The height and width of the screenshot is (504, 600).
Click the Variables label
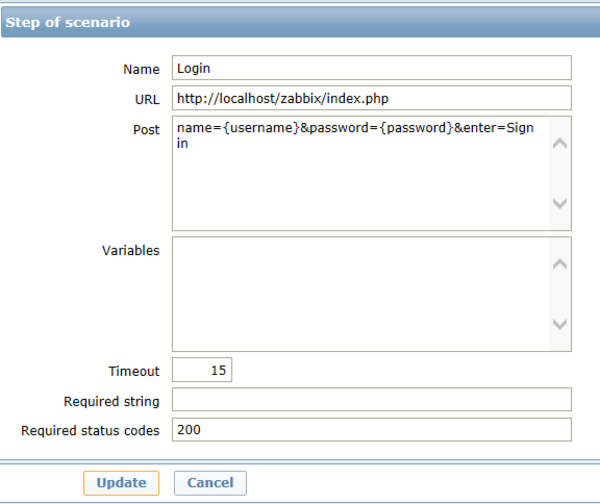click(x=130, y=250)
